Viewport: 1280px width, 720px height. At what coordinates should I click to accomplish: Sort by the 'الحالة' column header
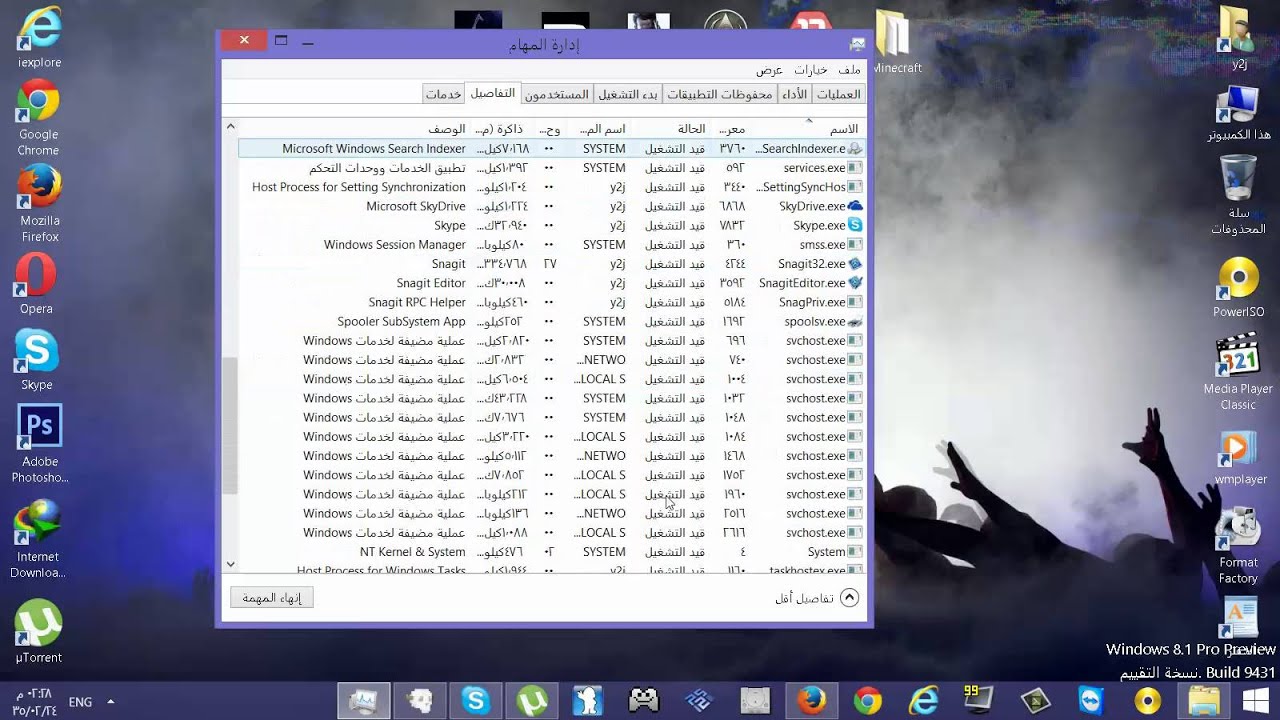pyautogui.click(x=675, y=129)
